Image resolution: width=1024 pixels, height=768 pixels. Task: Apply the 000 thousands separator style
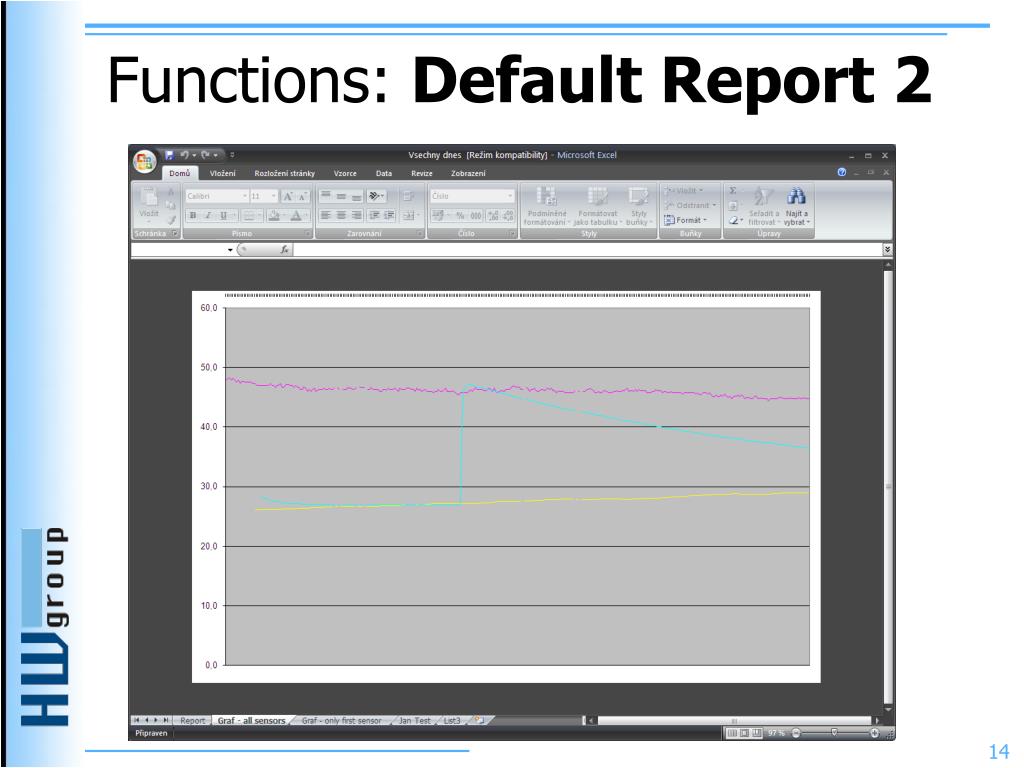pos(476,216)
